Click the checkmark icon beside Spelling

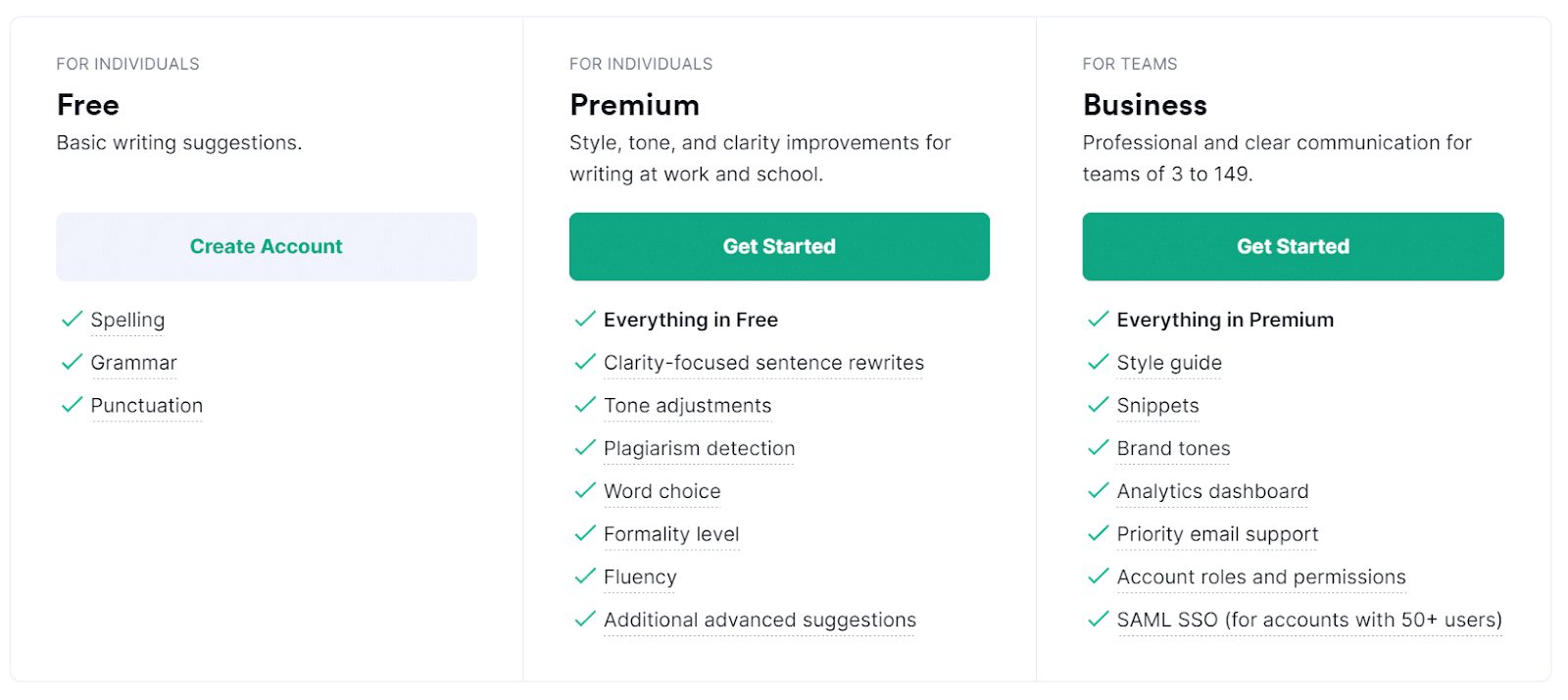click(71, 320)
